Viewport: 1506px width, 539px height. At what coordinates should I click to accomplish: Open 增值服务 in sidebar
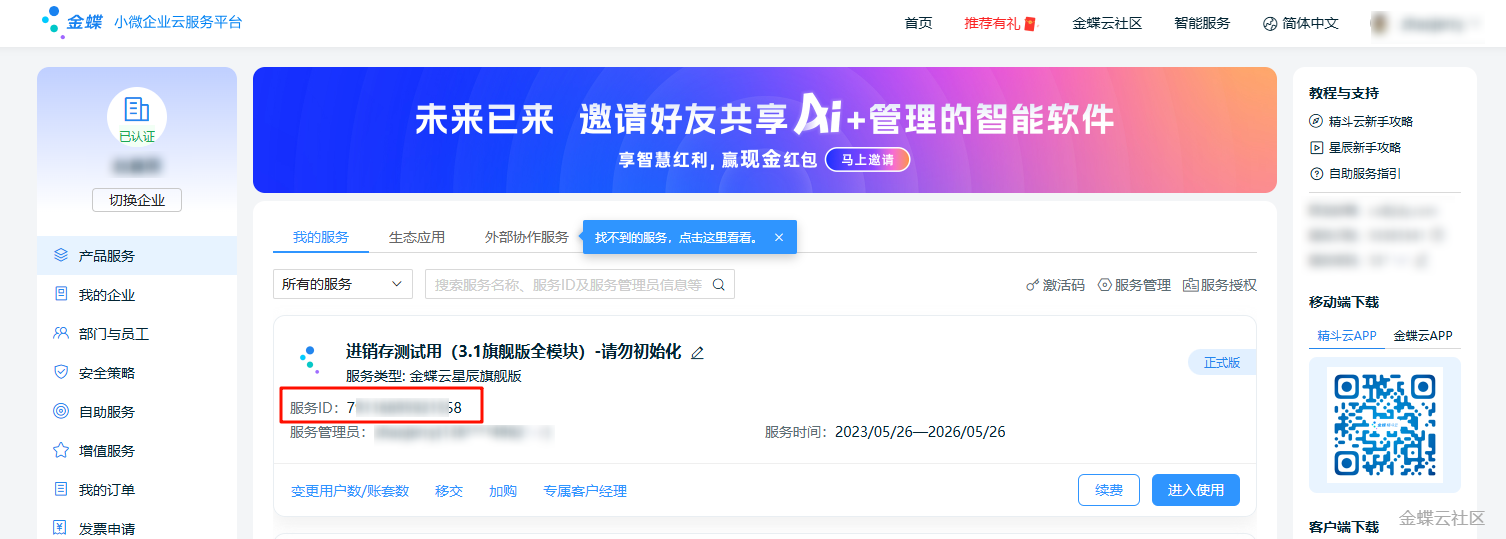pos(107,451)
